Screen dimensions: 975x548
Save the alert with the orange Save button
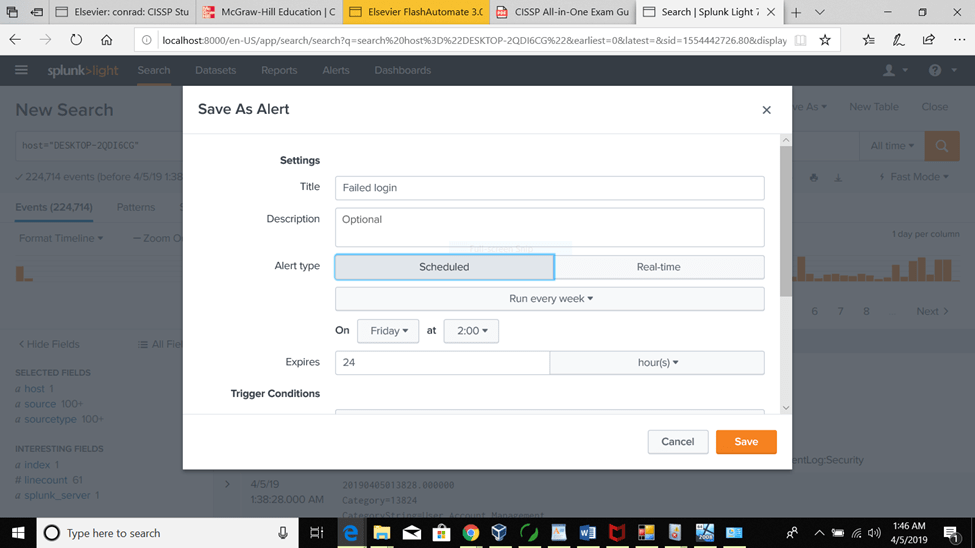pos(746,442)
